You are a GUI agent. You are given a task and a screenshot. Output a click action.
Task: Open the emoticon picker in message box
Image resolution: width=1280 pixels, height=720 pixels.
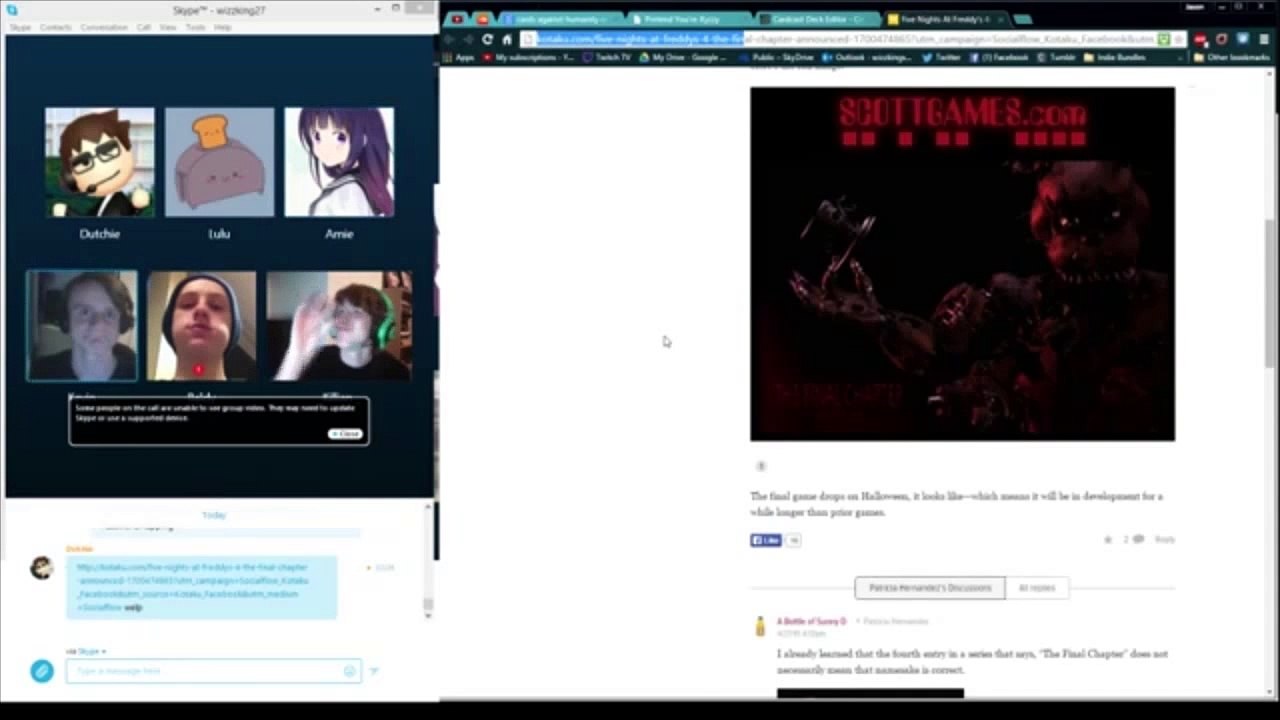[349, 671]
